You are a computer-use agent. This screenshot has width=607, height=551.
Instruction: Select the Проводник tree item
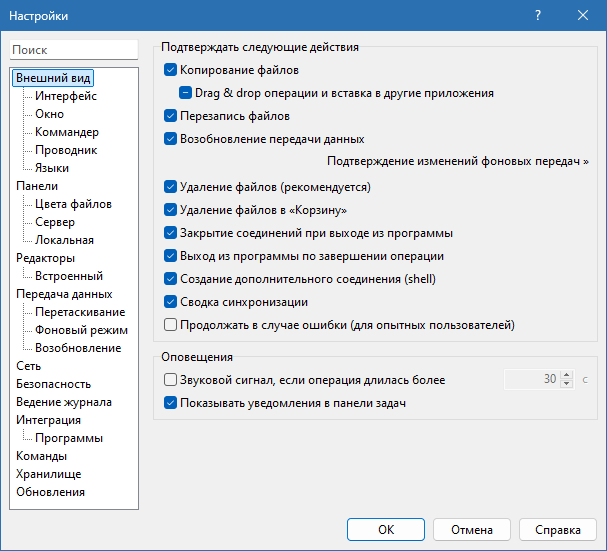(66, 150)
